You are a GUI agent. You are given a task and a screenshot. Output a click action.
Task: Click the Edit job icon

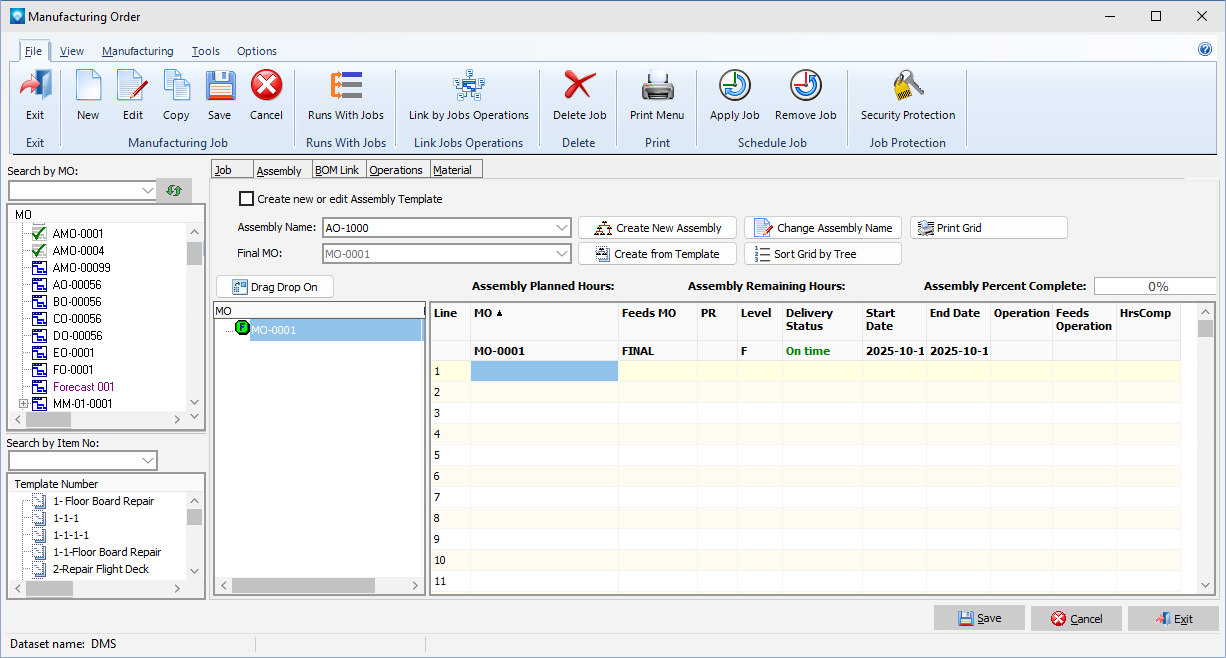[x=133, y=86]
